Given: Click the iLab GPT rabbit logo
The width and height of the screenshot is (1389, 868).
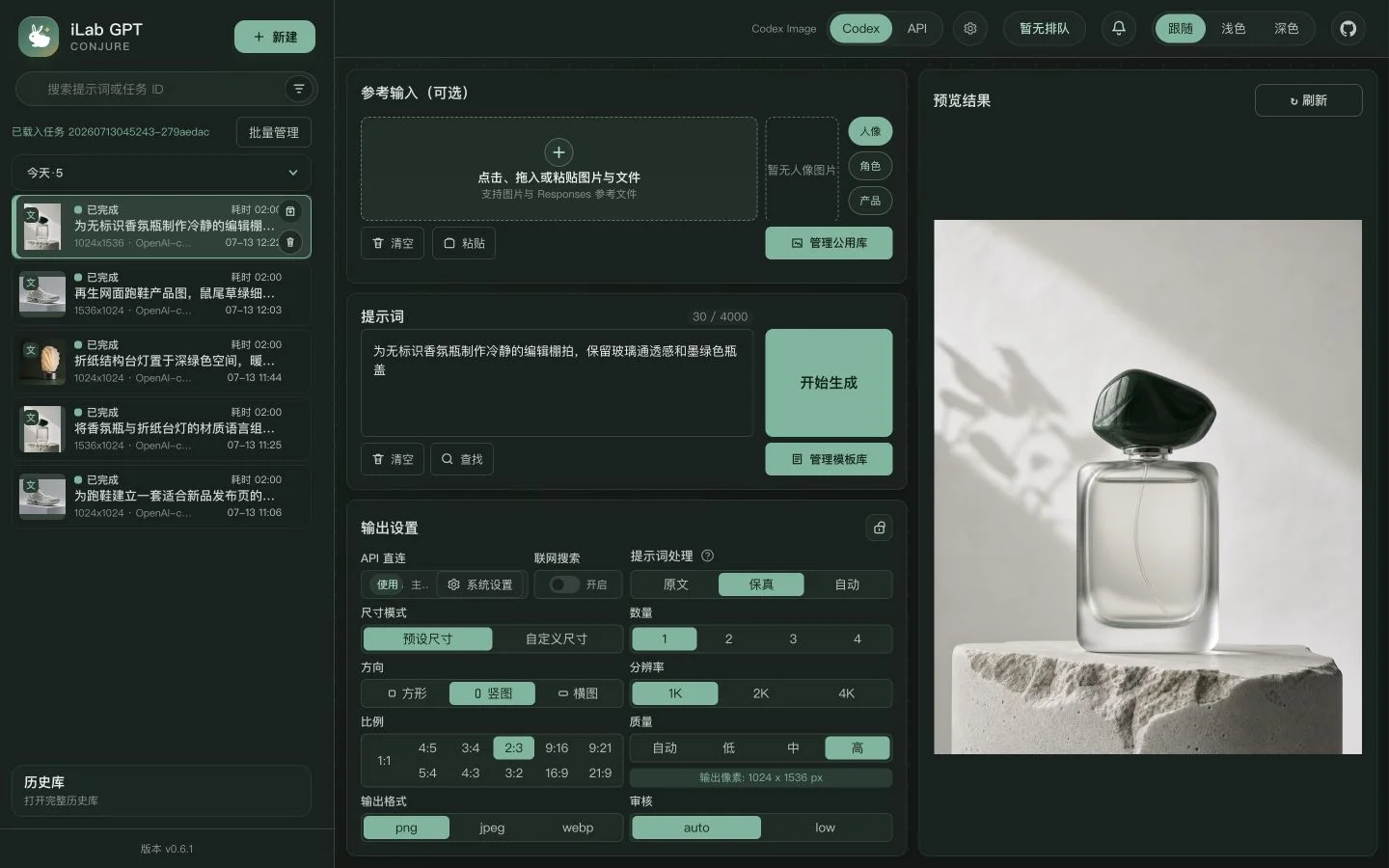Looking at the screenshot, I should (39, 37).
